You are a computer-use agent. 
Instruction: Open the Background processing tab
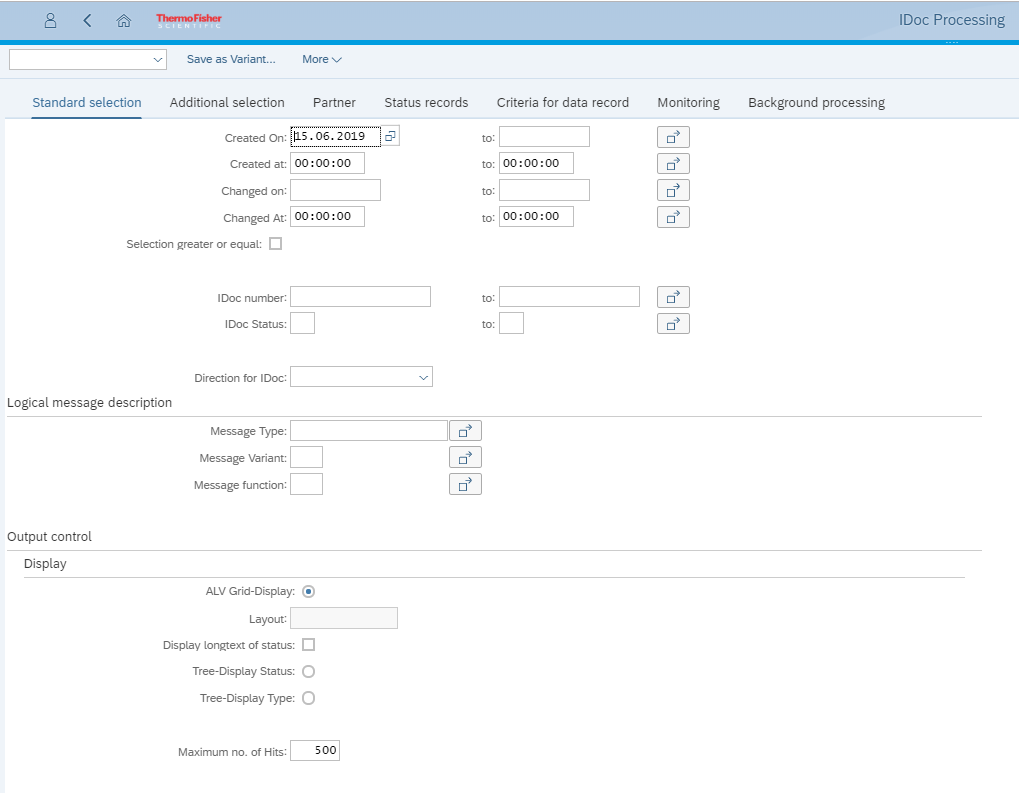816,102
